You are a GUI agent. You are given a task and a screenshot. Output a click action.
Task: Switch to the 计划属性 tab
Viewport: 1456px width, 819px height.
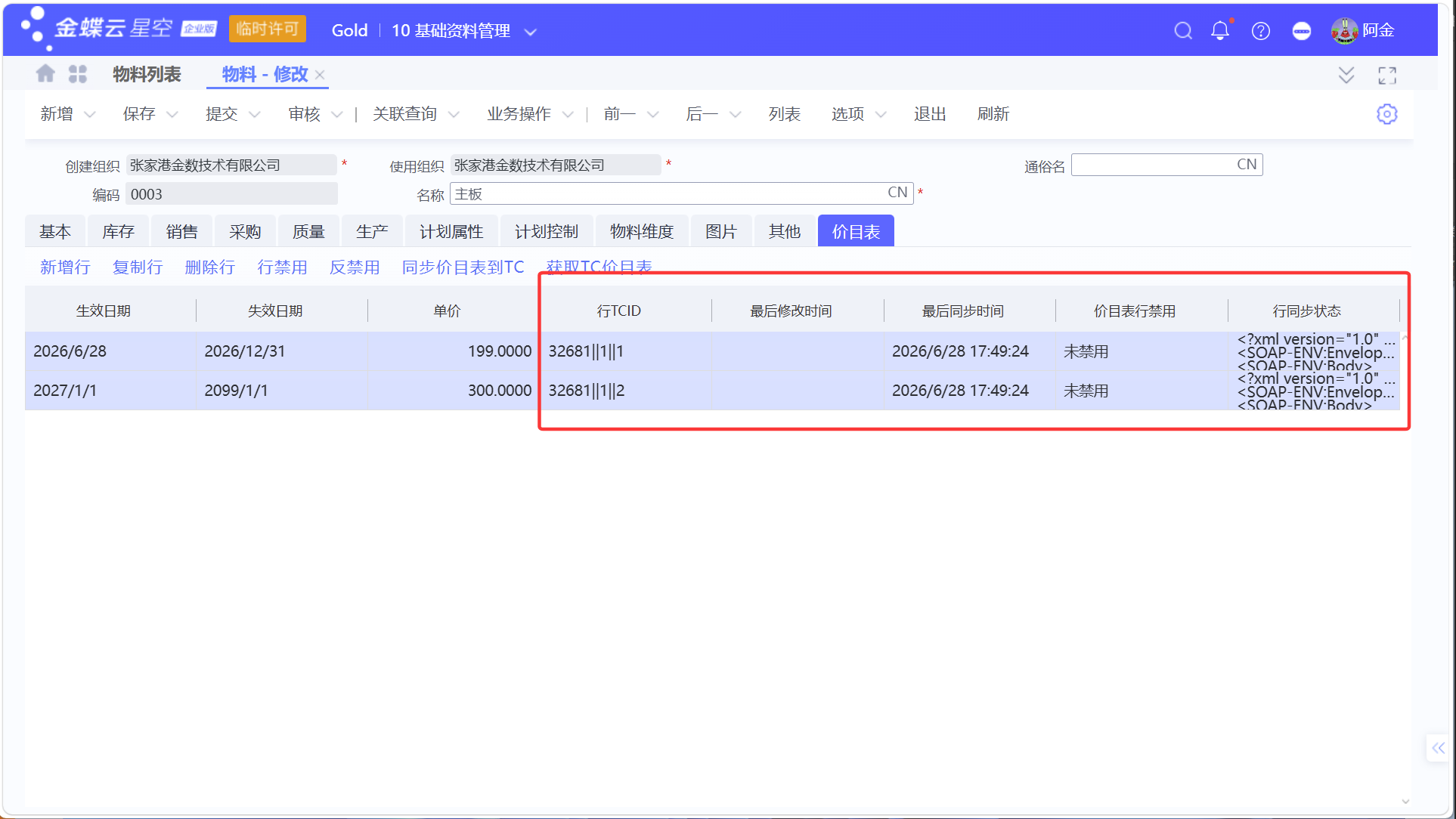(x=451, y=231)
